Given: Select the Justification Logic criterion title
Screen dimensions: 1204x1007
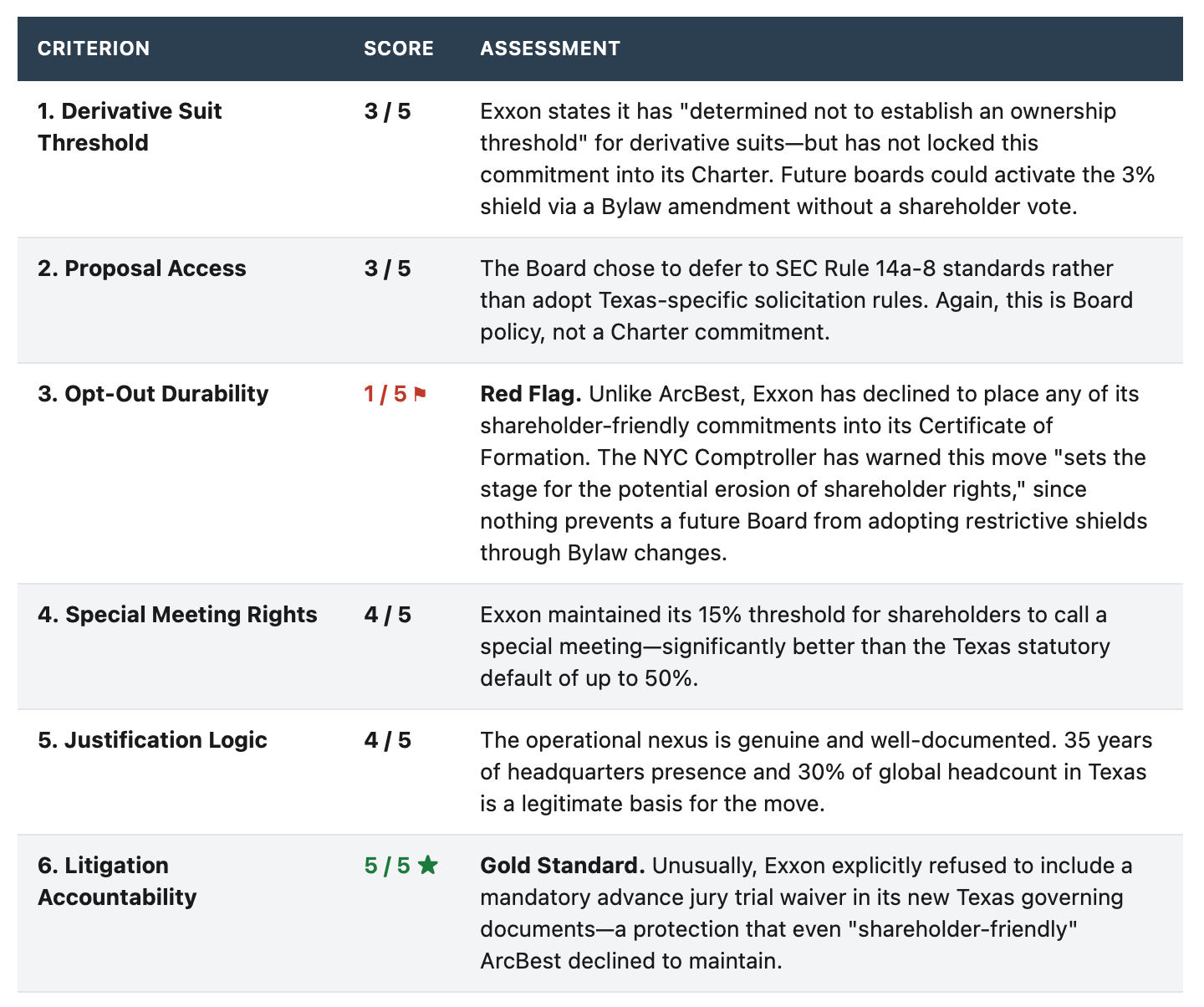Looking at the screenshot, I should tap(152, 740).
